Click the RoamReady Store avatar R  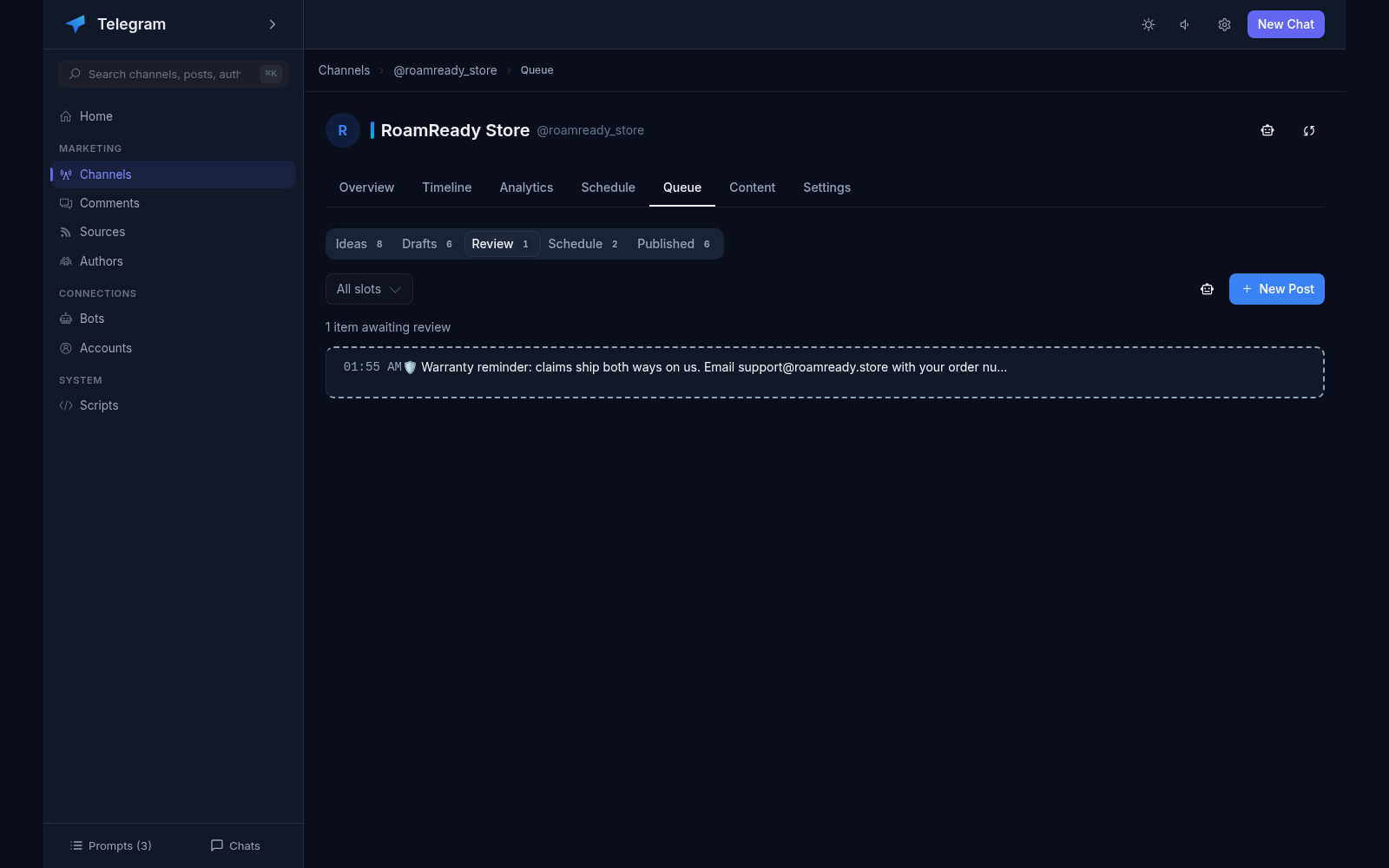343,130
